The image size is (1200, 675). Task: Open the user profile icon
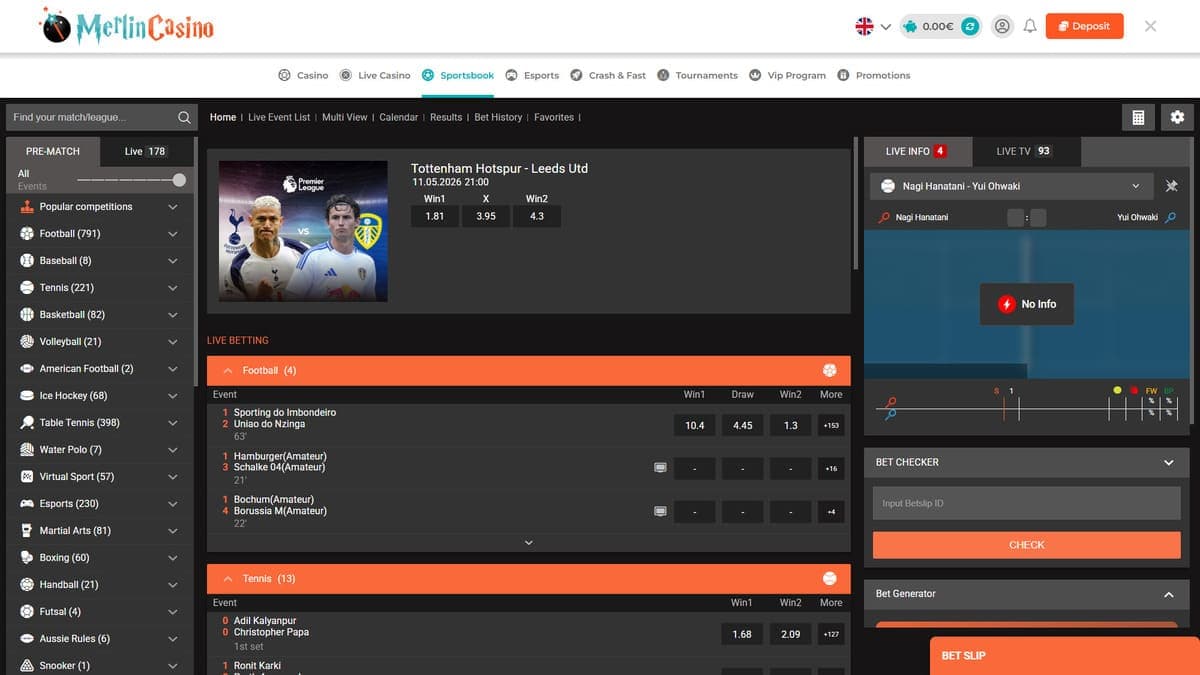[x=1002, y=27]
